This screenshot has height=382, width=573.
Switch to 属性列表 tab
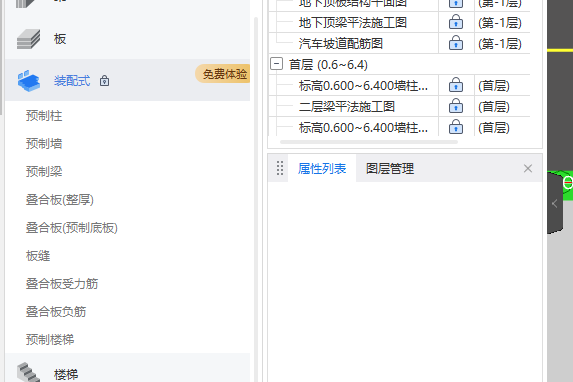tap(322, 169)
